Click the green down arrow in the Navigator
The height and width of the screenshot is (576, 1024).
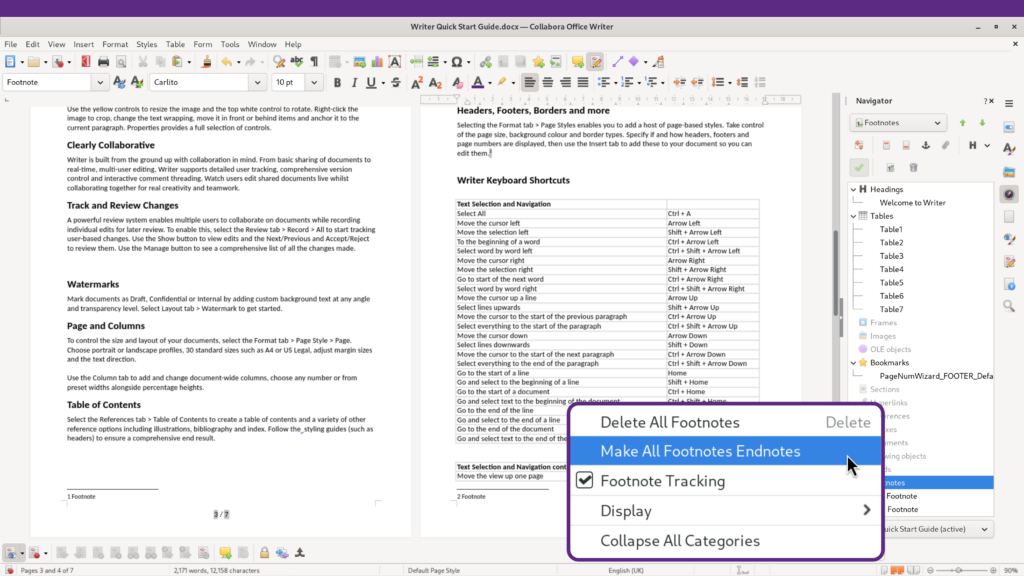[982, 123]
